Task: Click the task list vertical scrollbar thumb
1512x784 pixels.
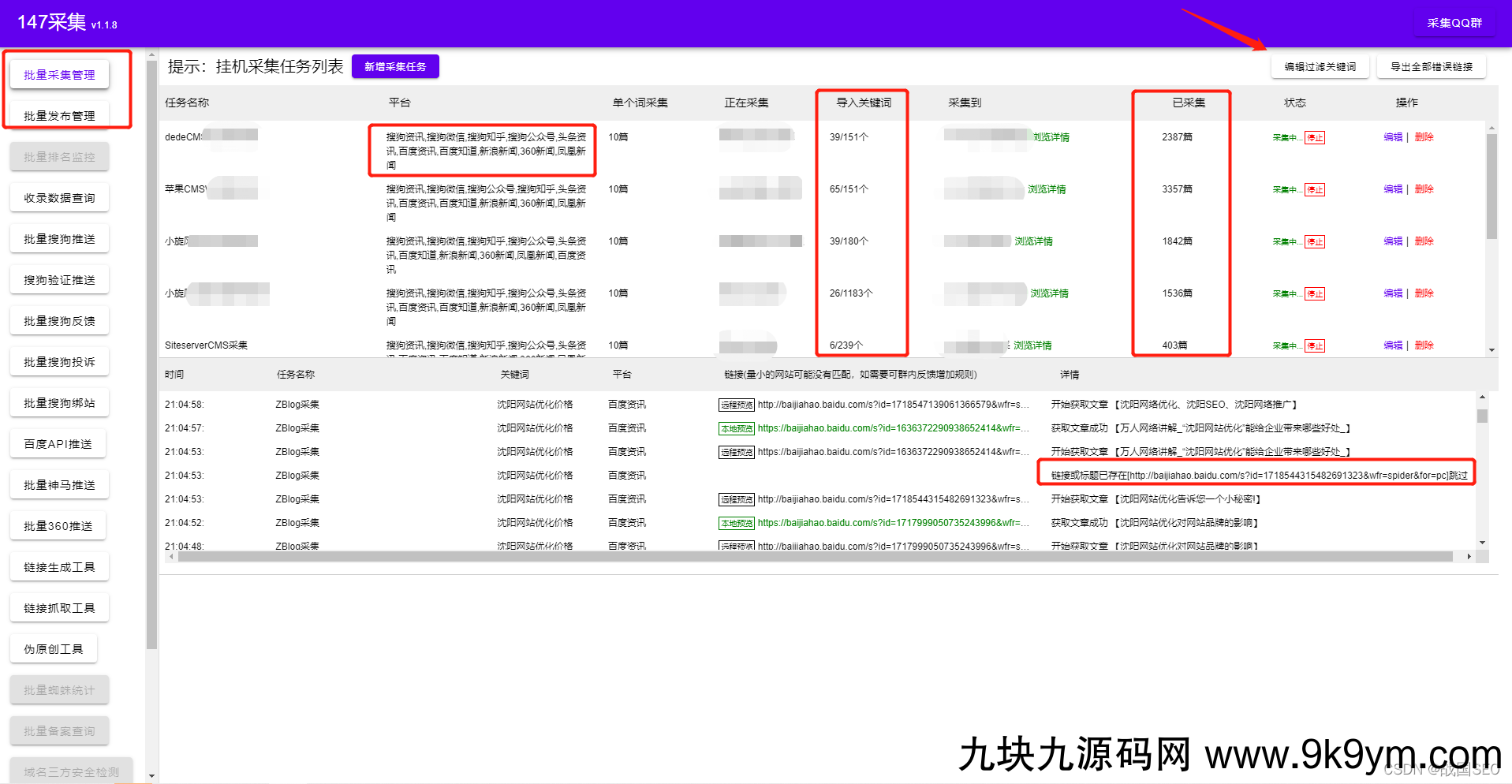Action: tap(1491, 185)
